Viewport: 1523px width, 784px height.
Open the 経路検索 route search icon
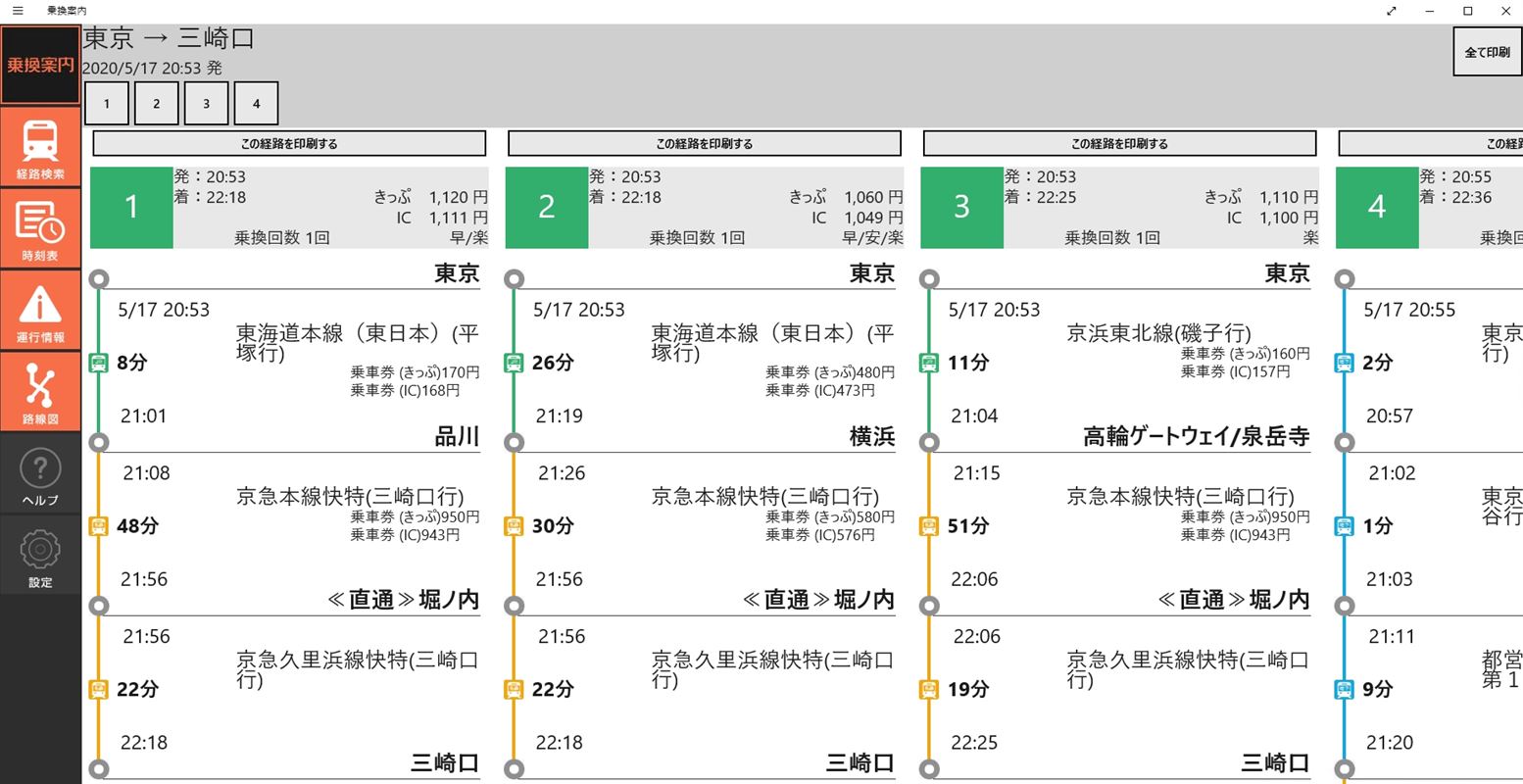click(x=40, y=147)
